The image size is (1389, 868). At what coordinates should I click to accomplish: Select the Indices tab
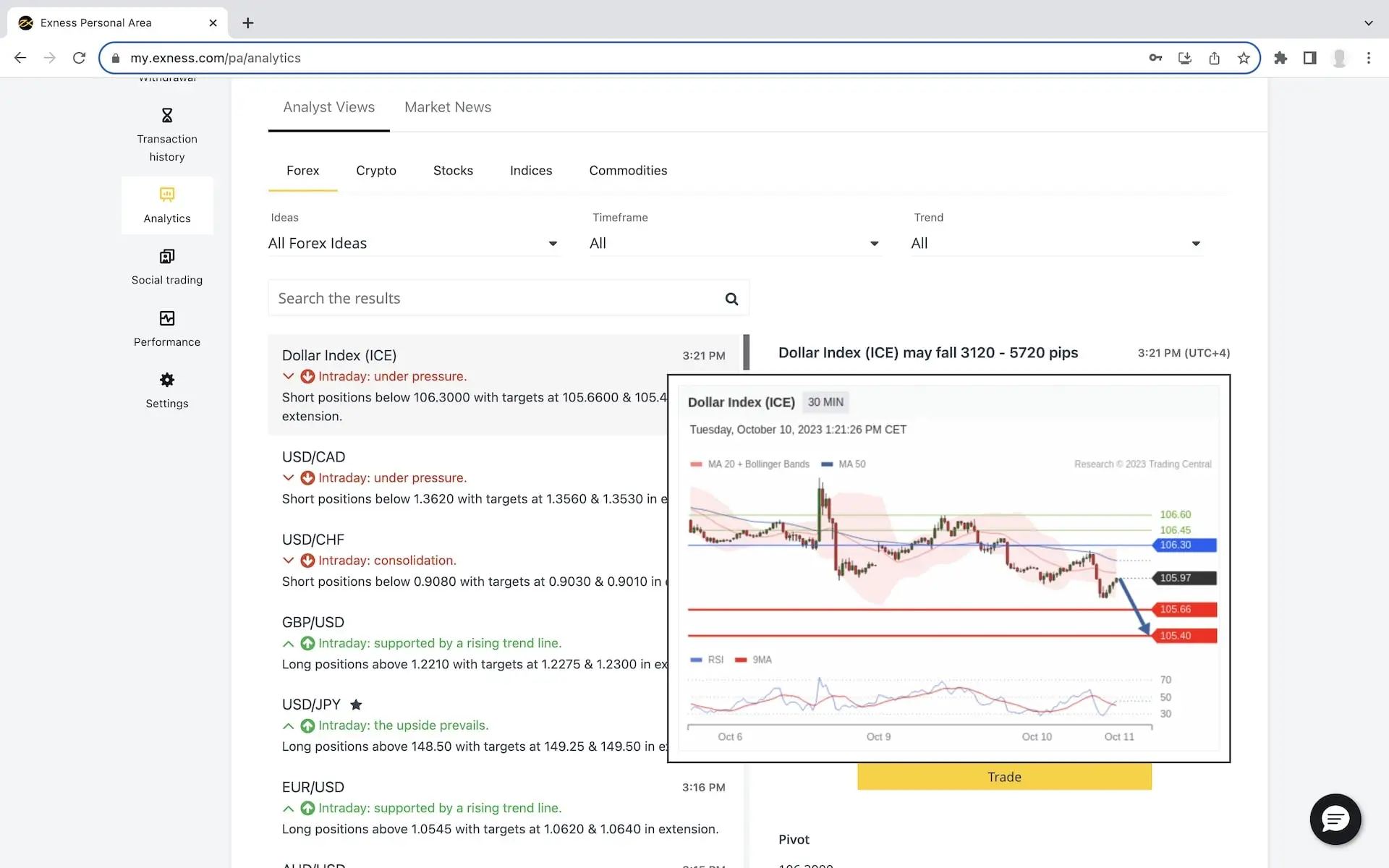[x=531, y=171]
